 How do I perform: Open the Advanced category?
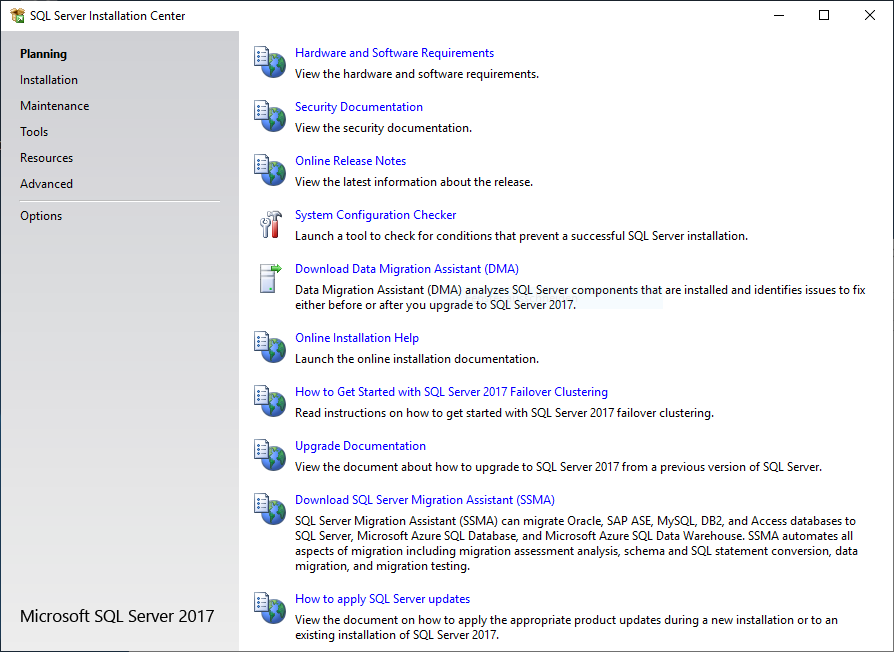click(47, 184)
